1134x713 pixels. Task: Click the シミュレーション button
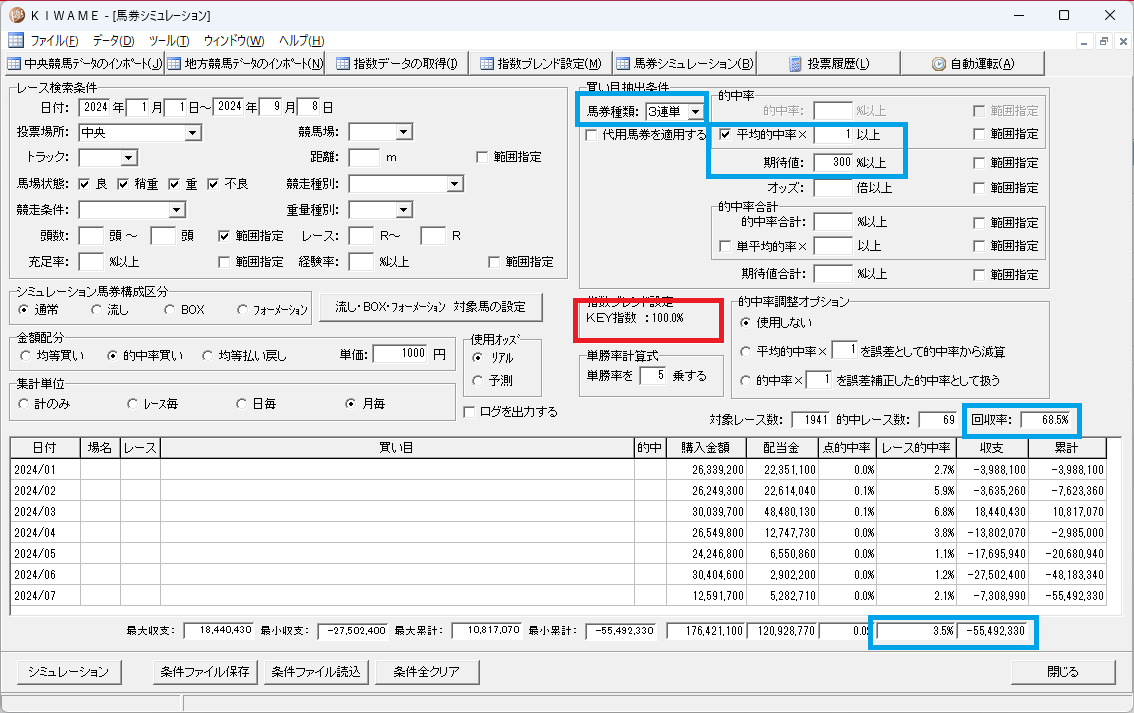point(69,672)
